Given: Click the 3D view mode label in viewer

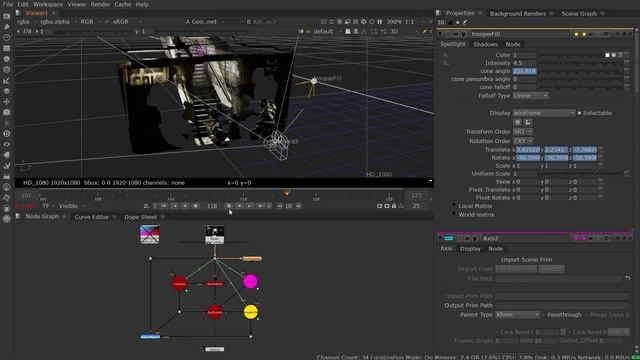Looking at the screenshot, I should click(x=394, y=31).
